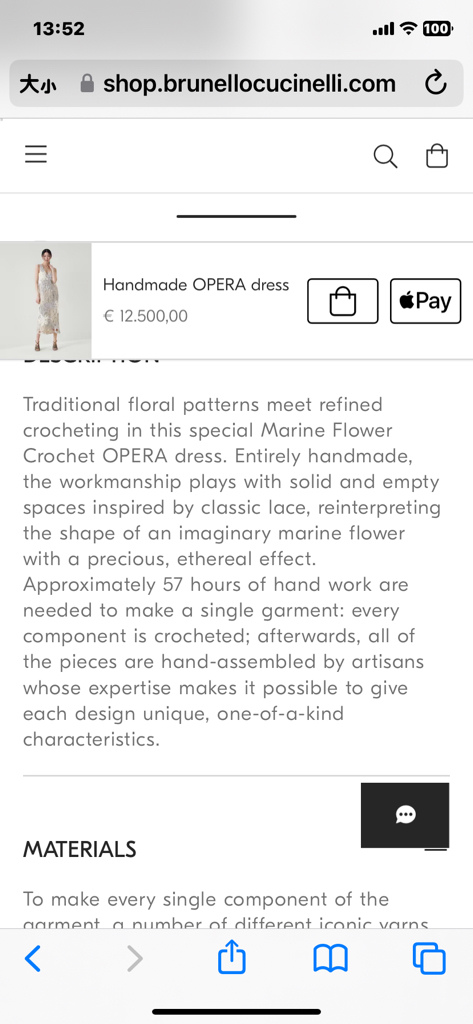Open the hamburger menu

pos(36,154)
